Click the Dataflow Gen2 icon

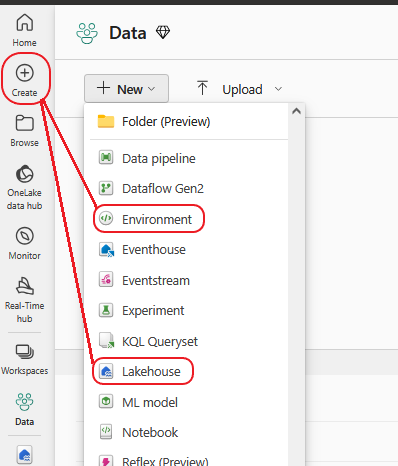106,188
